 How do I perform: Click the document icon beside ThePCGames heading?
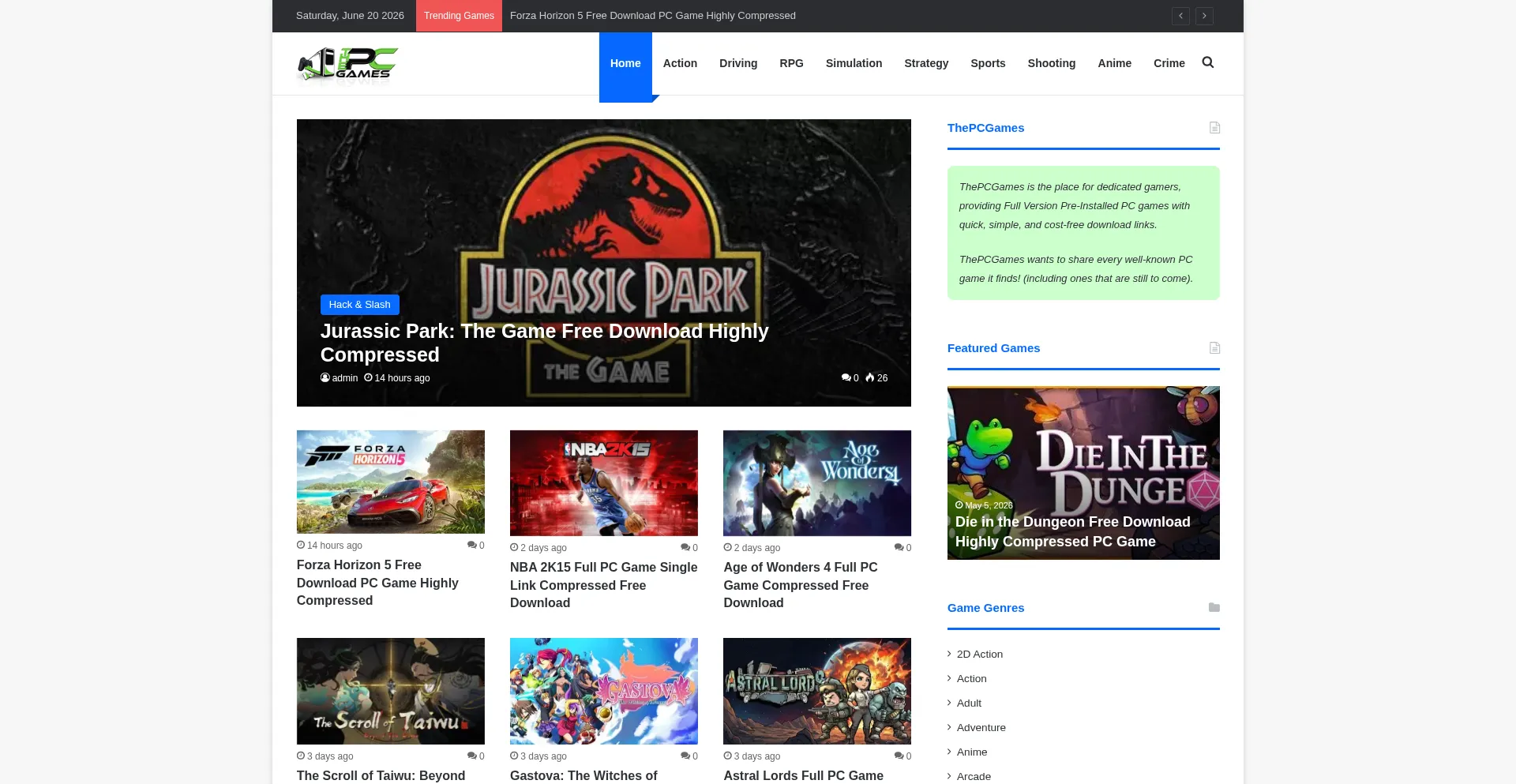(x=1214, y=128)
